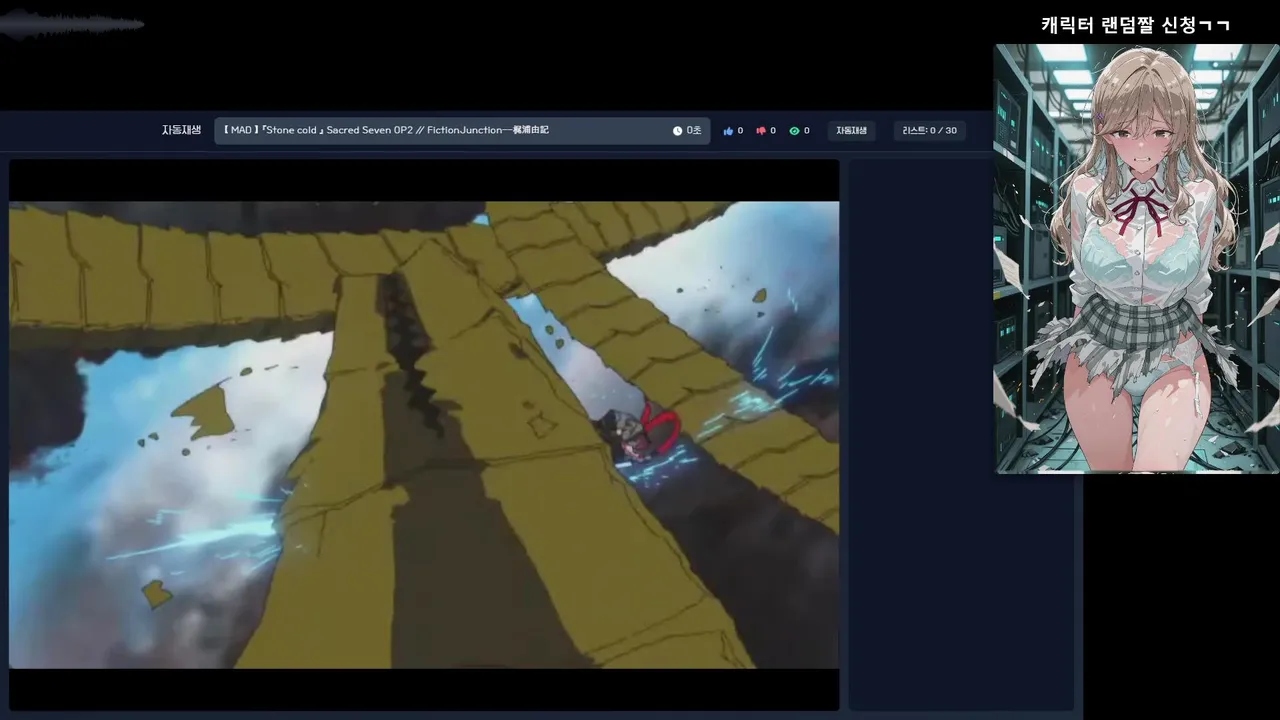Click the thumbs-up like icon
Viewport: 1280px width, 720px height.
point(728,131)
